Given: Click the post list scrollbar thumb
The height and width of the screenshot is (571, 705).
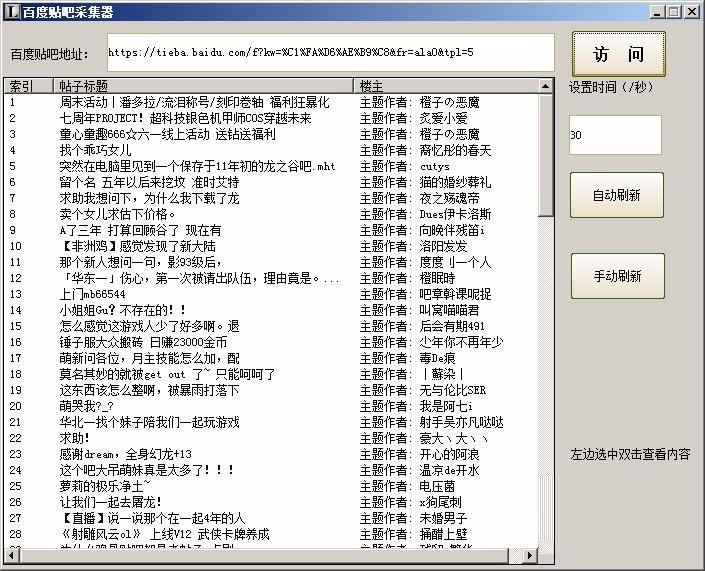Looking at the screenshot, I should [546, 150].
